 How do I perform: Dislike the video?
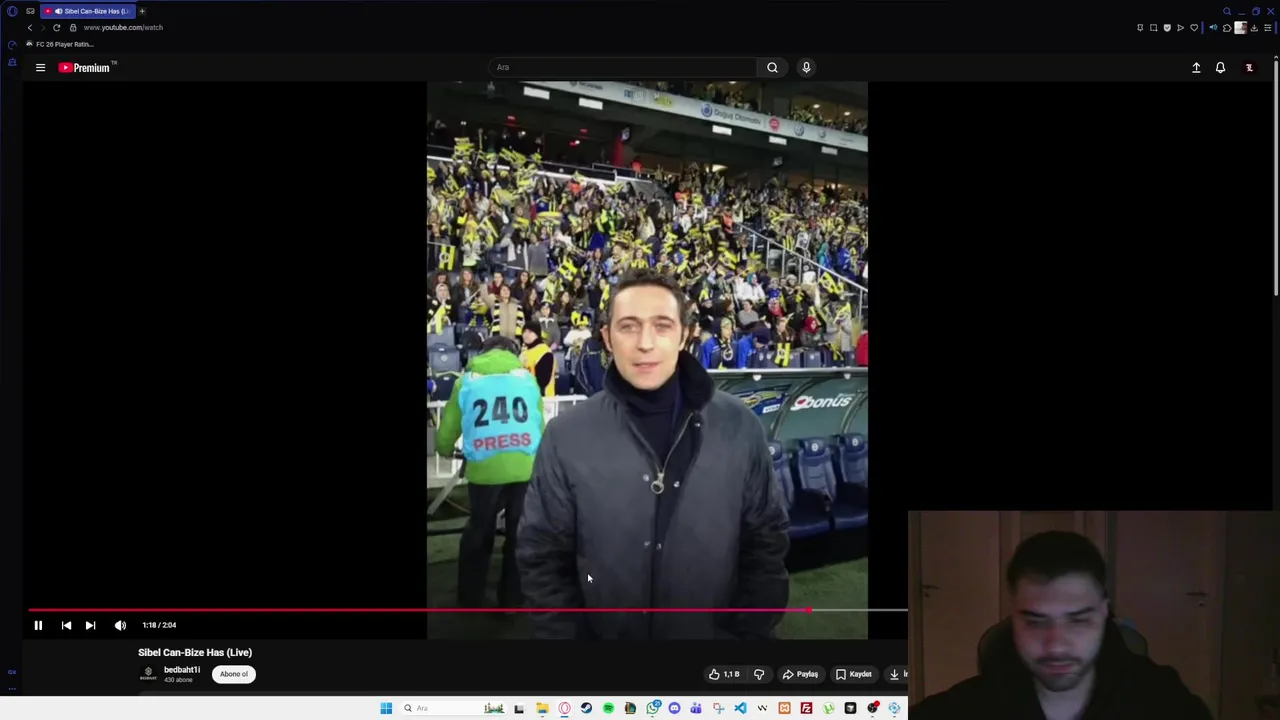pos(759,674)
